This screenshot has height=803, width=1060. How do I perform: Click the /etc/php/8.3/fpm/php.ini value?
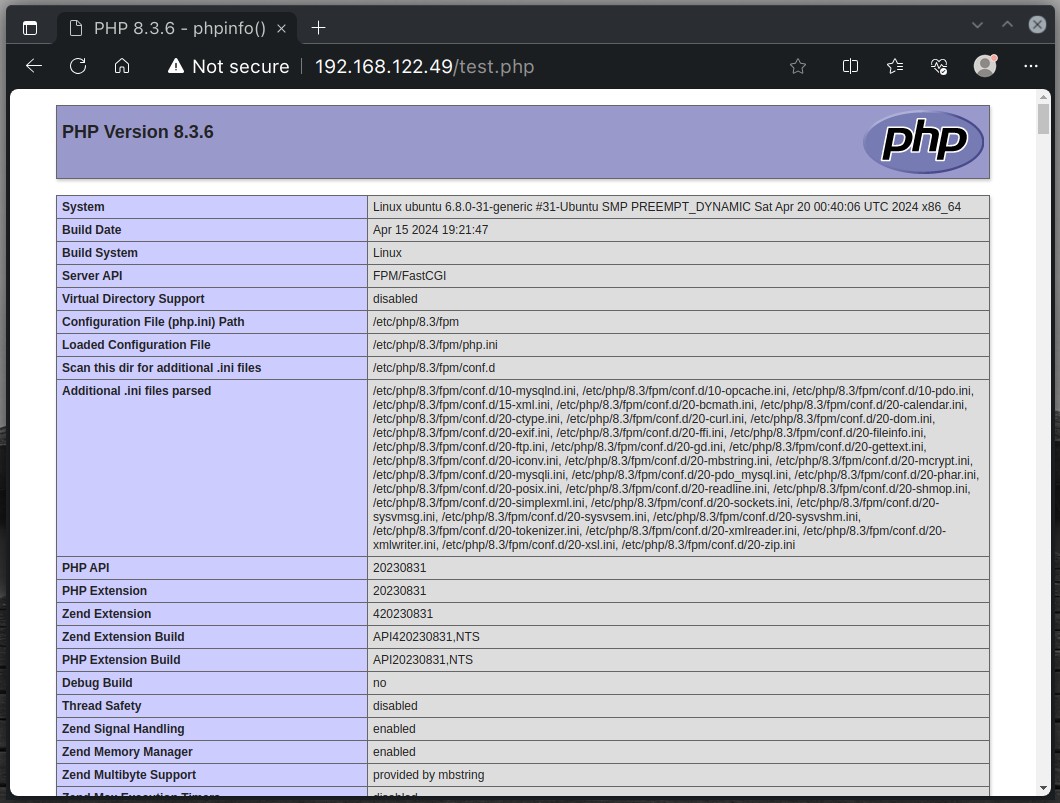click(x=435, y=345)
